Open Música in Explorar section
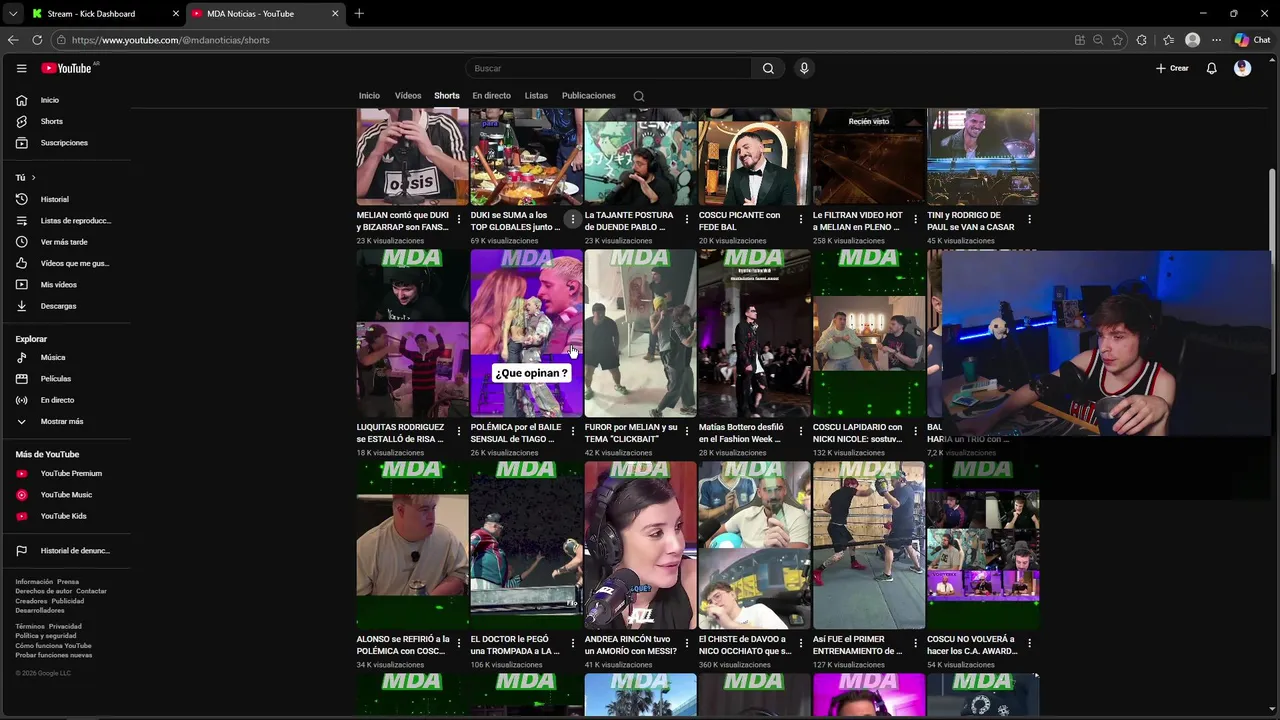This screenshot has height=720, width=1280. [65, 357]
